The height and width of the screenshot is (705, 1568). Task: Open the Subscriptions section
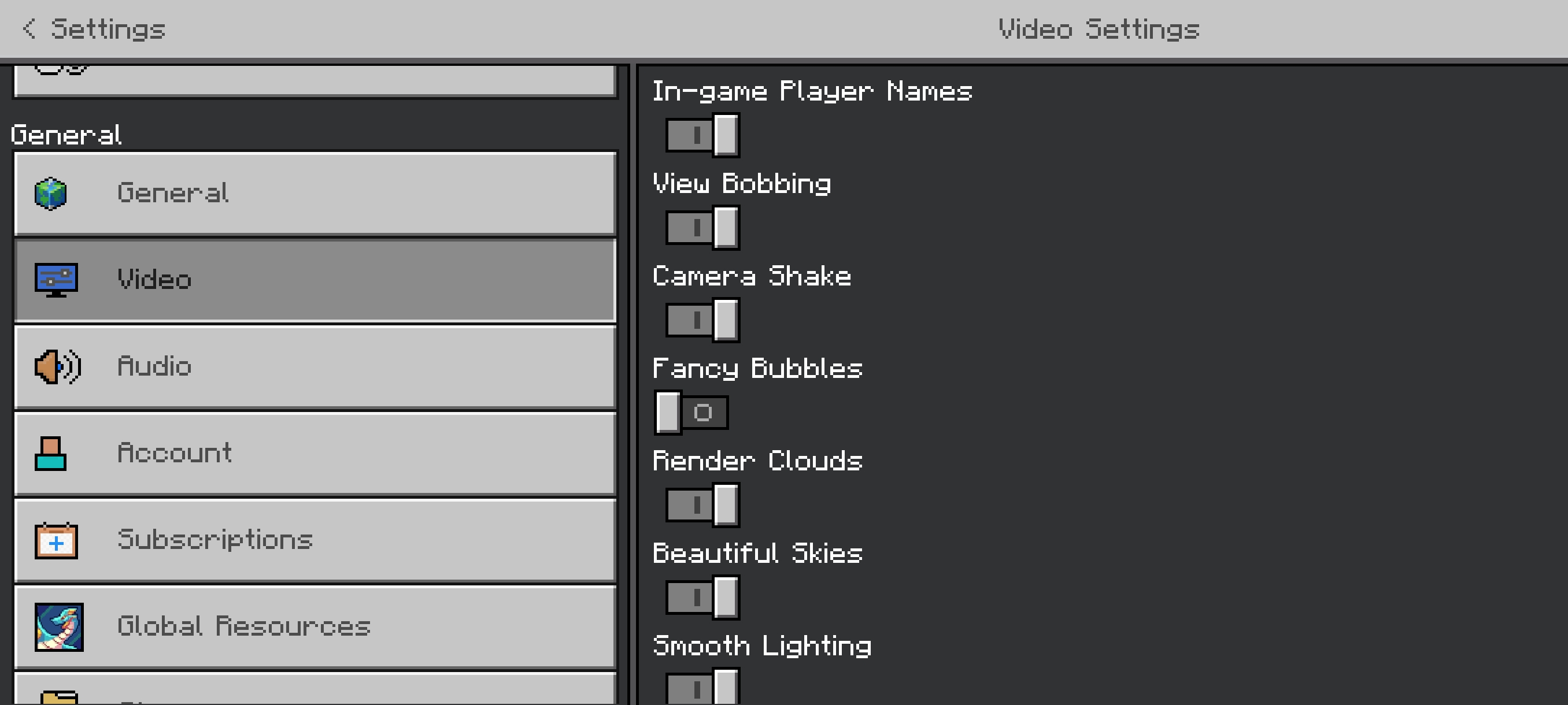[x=315, y=540]
